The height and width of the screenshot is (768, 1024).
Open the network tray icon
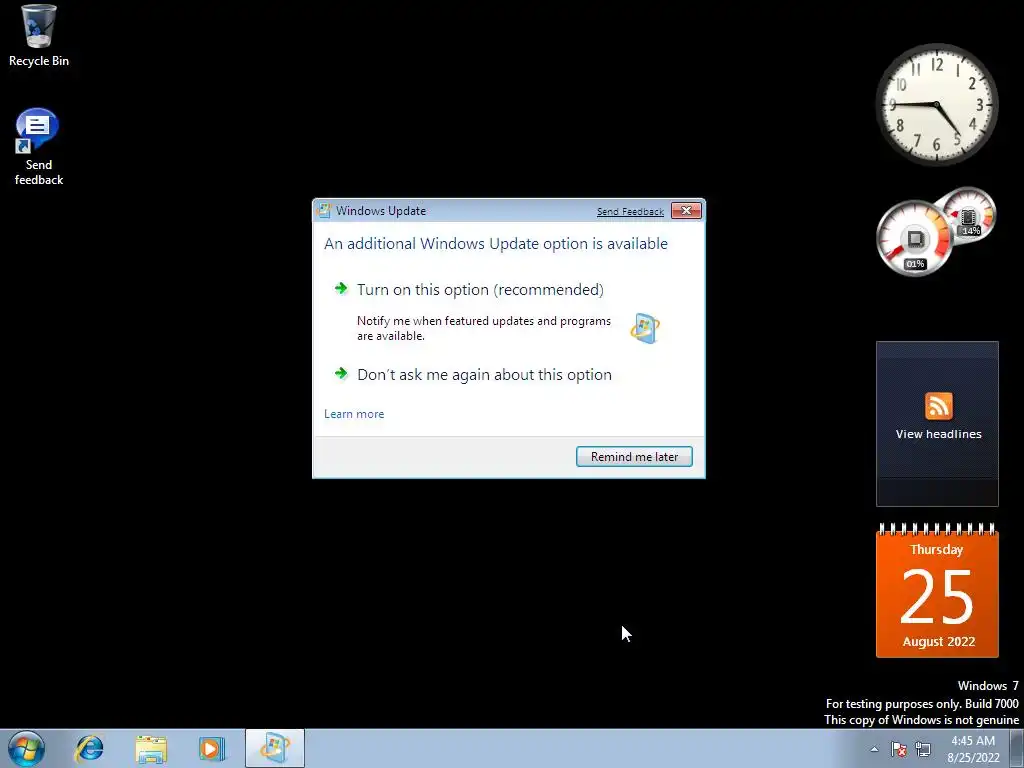pos(923,749)
